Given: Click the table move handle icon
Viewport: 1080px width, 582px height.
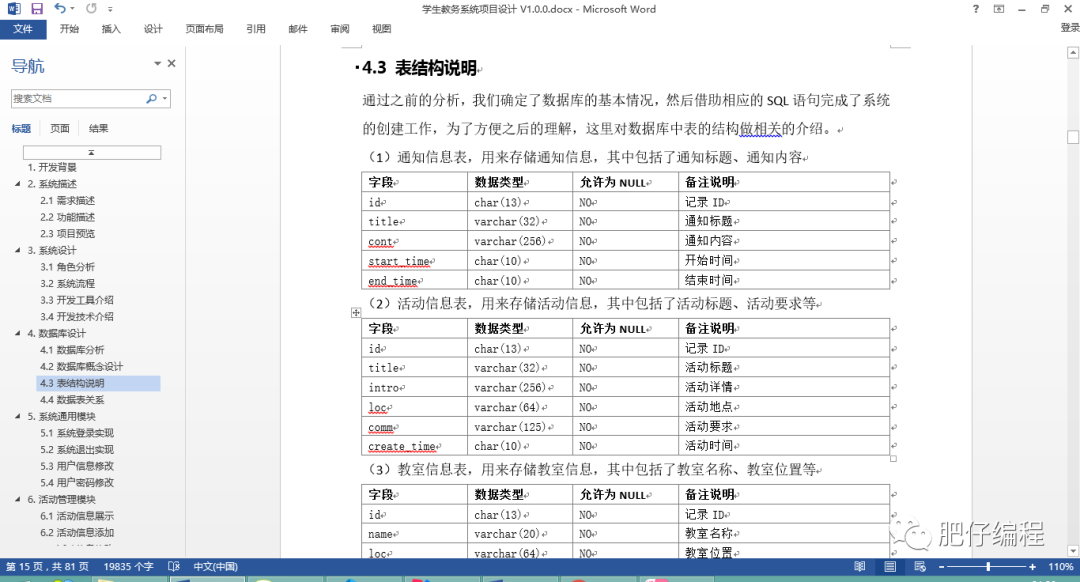Looking at the screenshot, I should tap(355, 313).
